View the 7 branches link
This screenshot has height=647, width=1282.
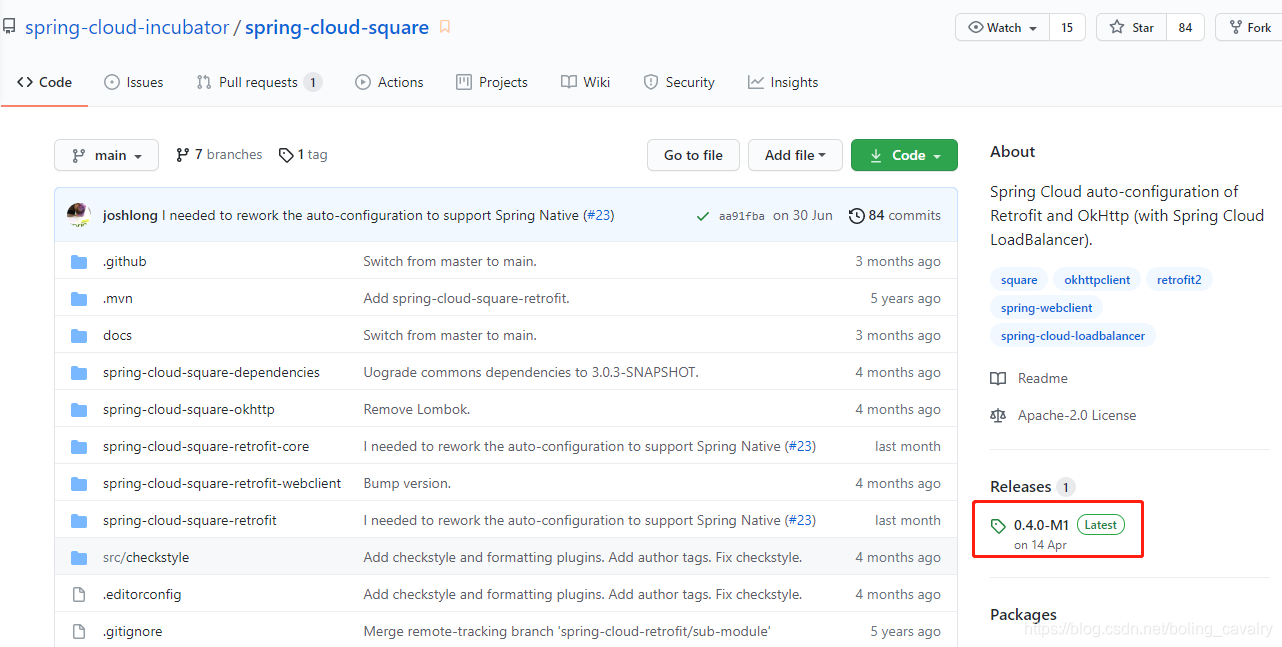tap(219, 155)
